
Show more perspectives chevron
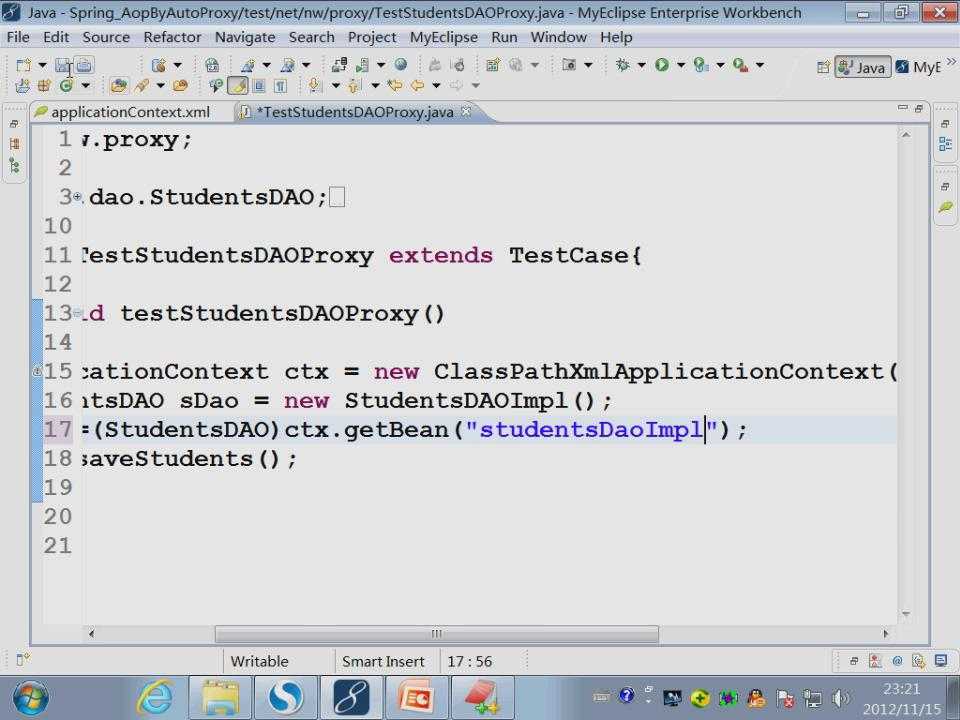[x=951, y=61]
